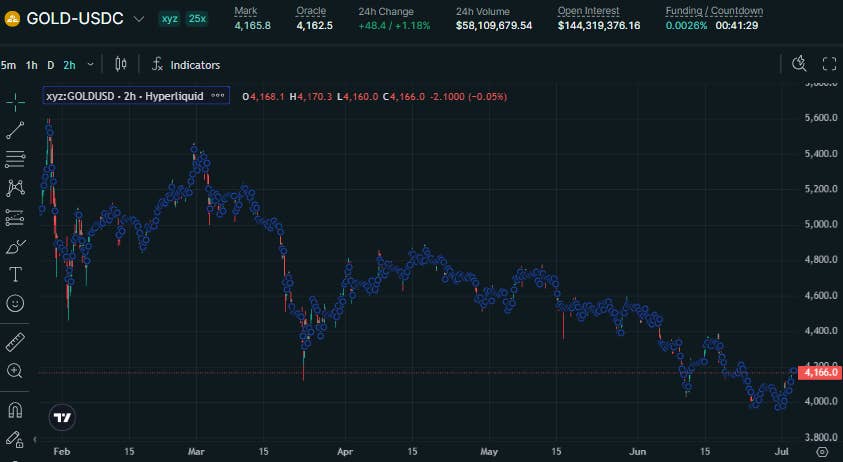Click the Jun date axis label
843x462 pixels.
coord(638,451)
